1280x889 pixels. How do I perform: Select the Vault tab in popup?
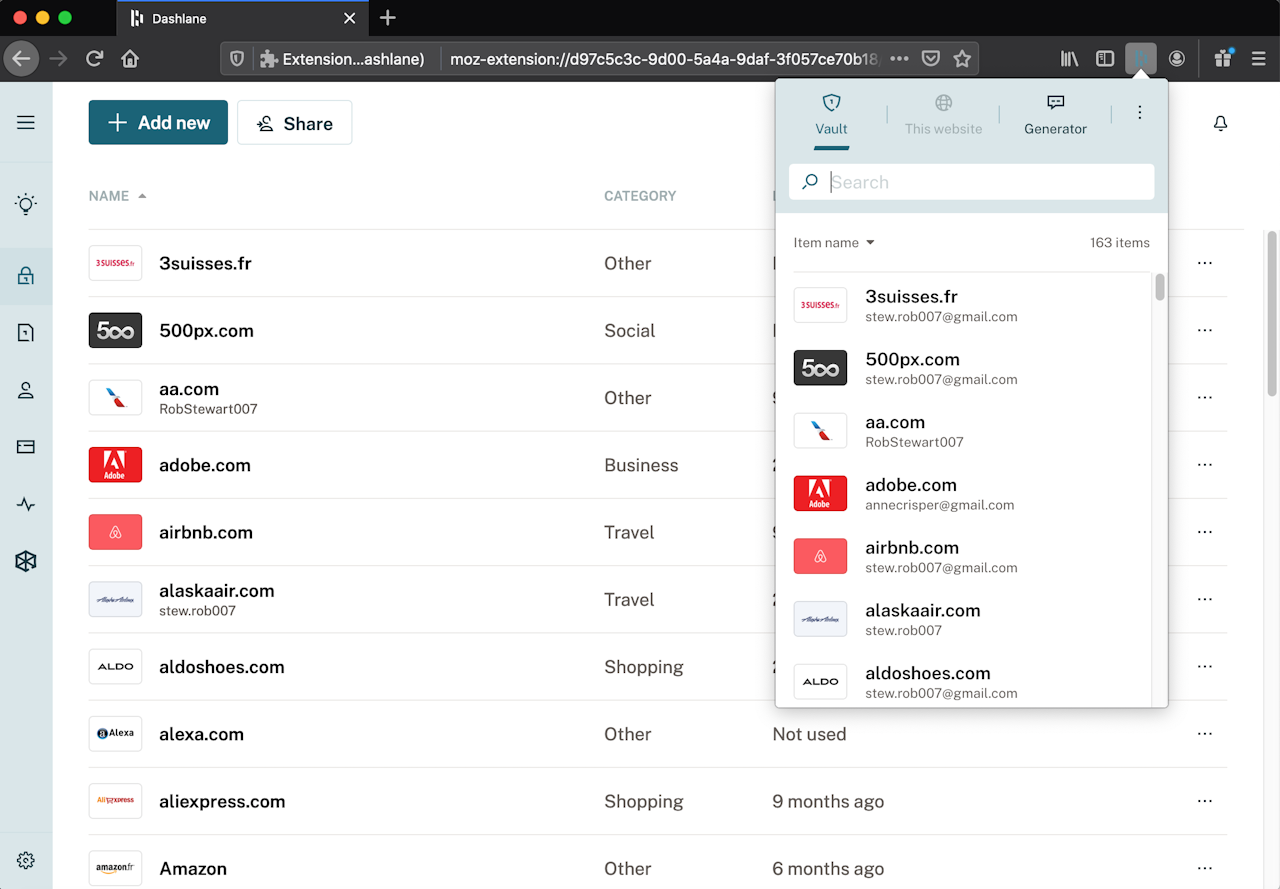click(831, 116)
